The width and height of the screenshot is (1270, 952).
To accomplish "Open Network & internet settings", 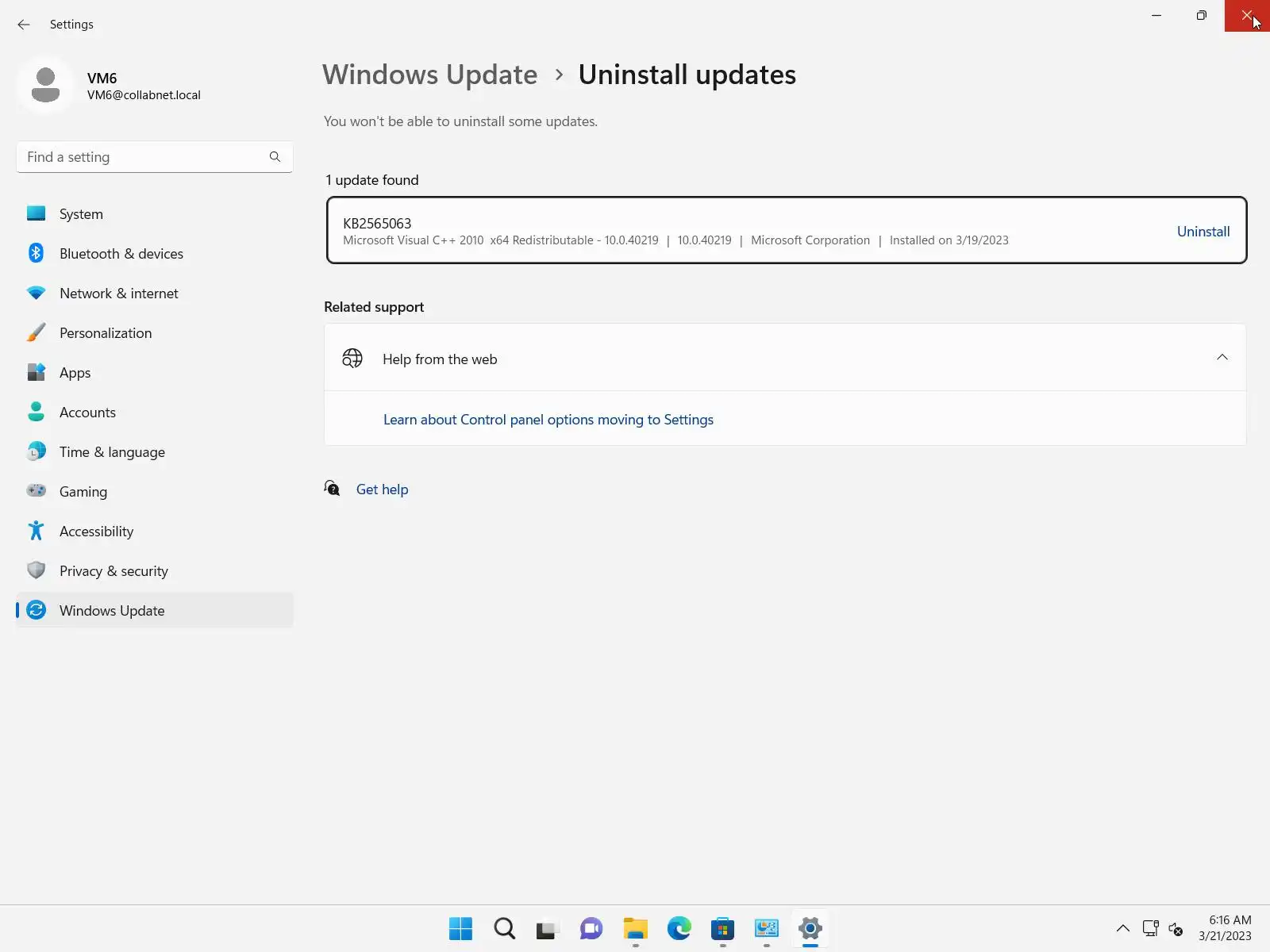I will (155, 293).
